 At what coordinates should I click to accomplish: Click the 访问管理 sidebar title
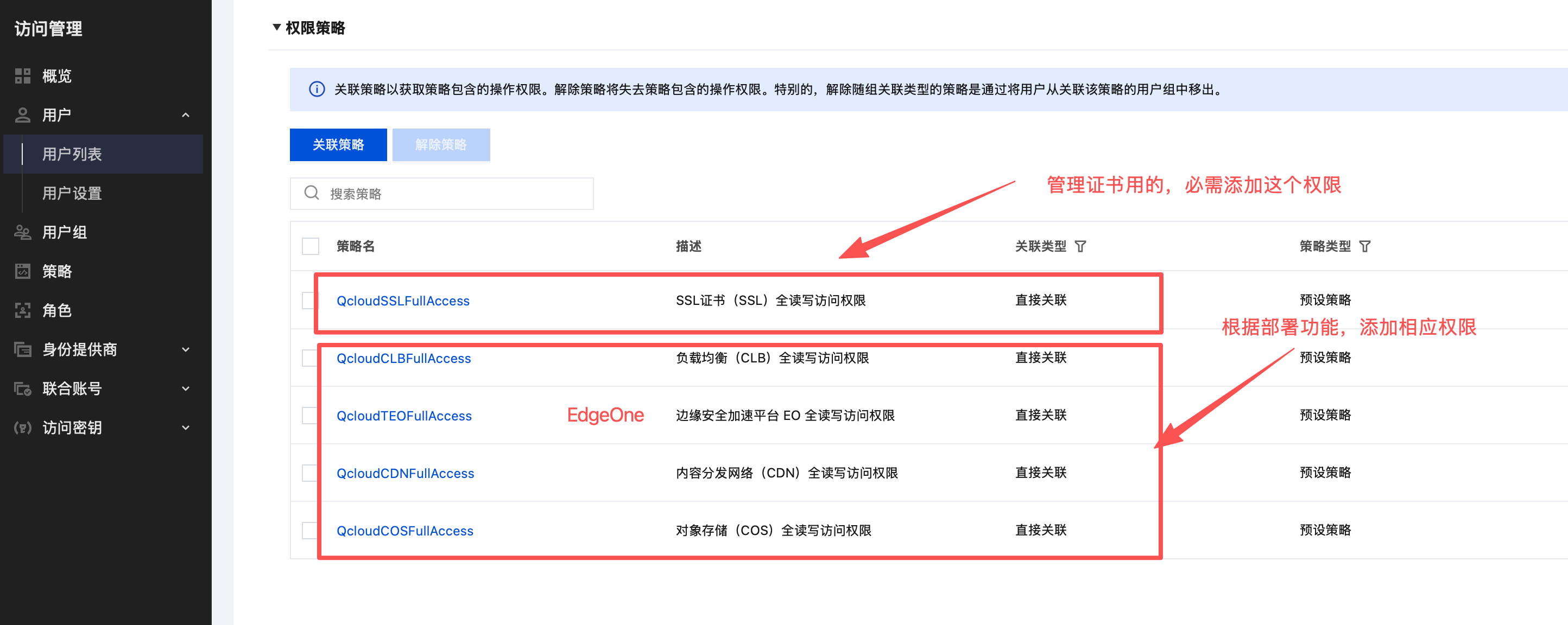tap(49, 29)
